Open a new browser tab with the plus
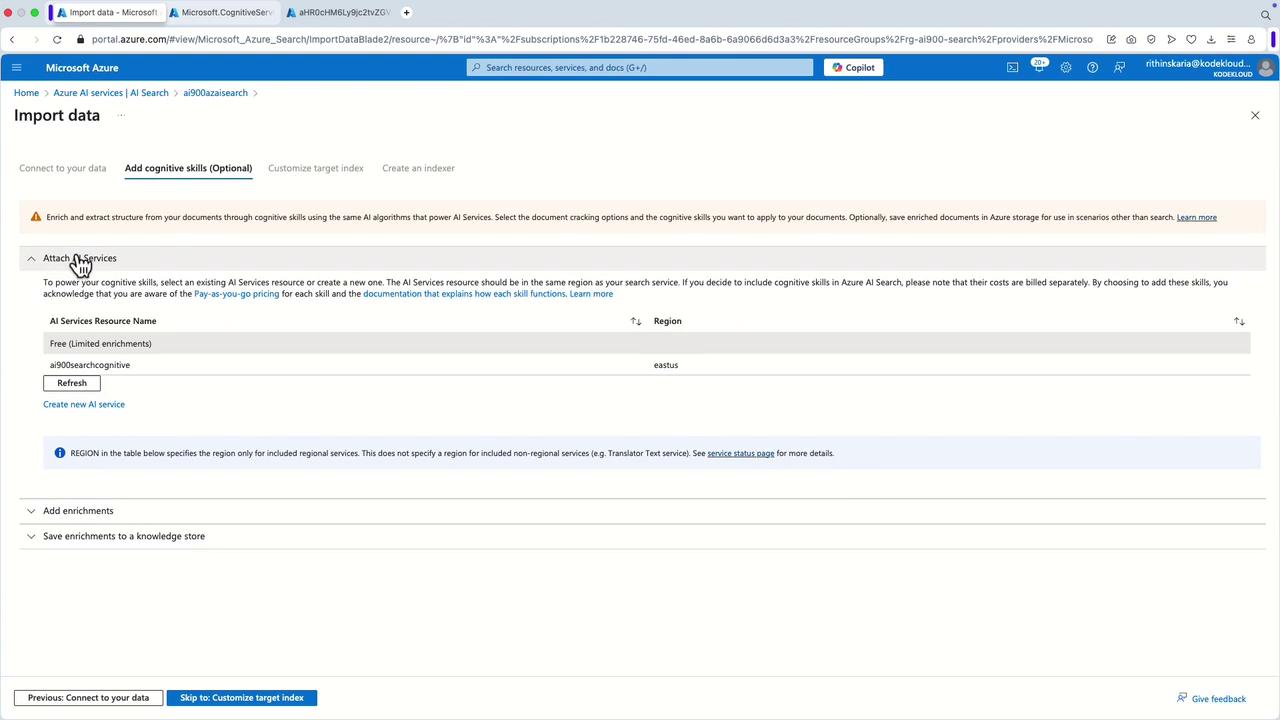 point(406,12)
